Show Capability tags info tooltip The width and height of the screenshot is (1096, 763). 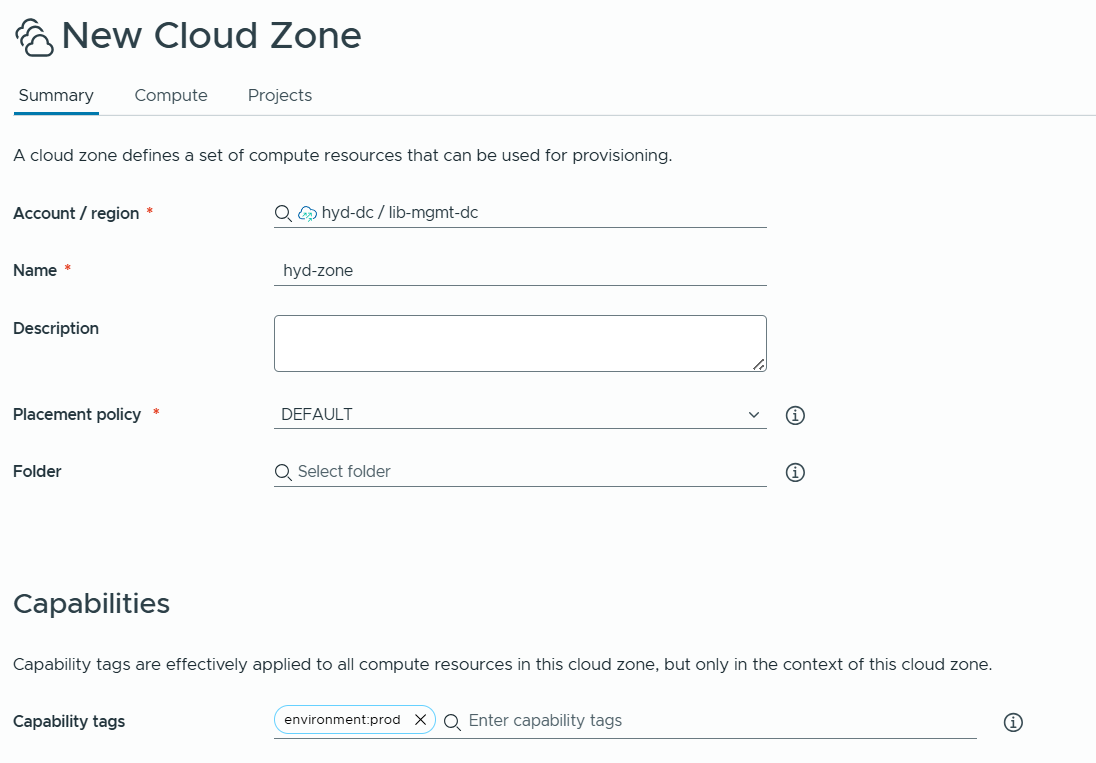coord(1013,722)
